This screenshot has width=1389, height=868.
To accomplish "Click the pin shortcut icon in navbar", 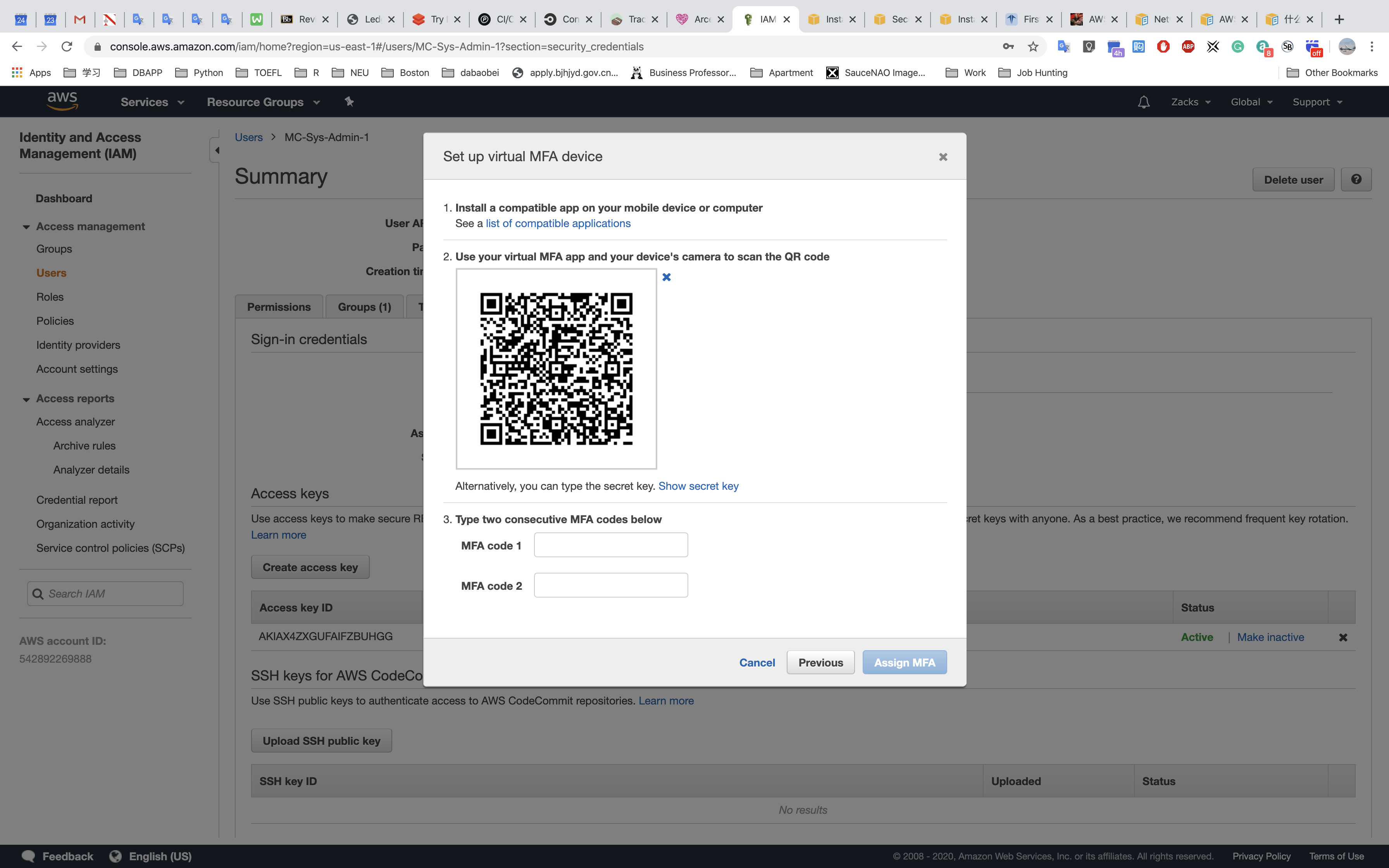I will [349, 102].
